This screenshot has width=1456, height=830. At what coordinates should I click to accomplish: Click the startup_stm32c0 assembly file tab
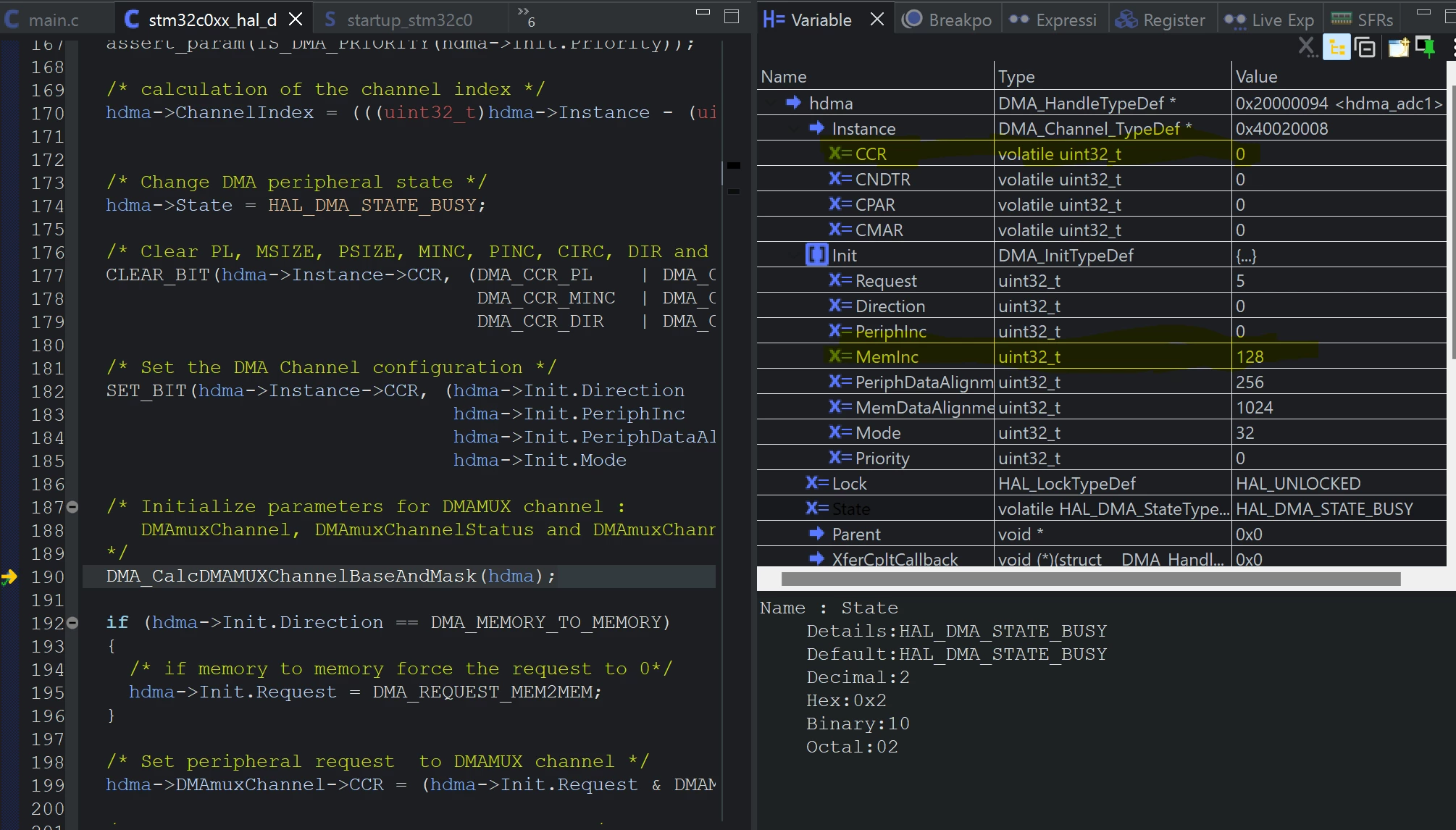click(x=398, y=20)
